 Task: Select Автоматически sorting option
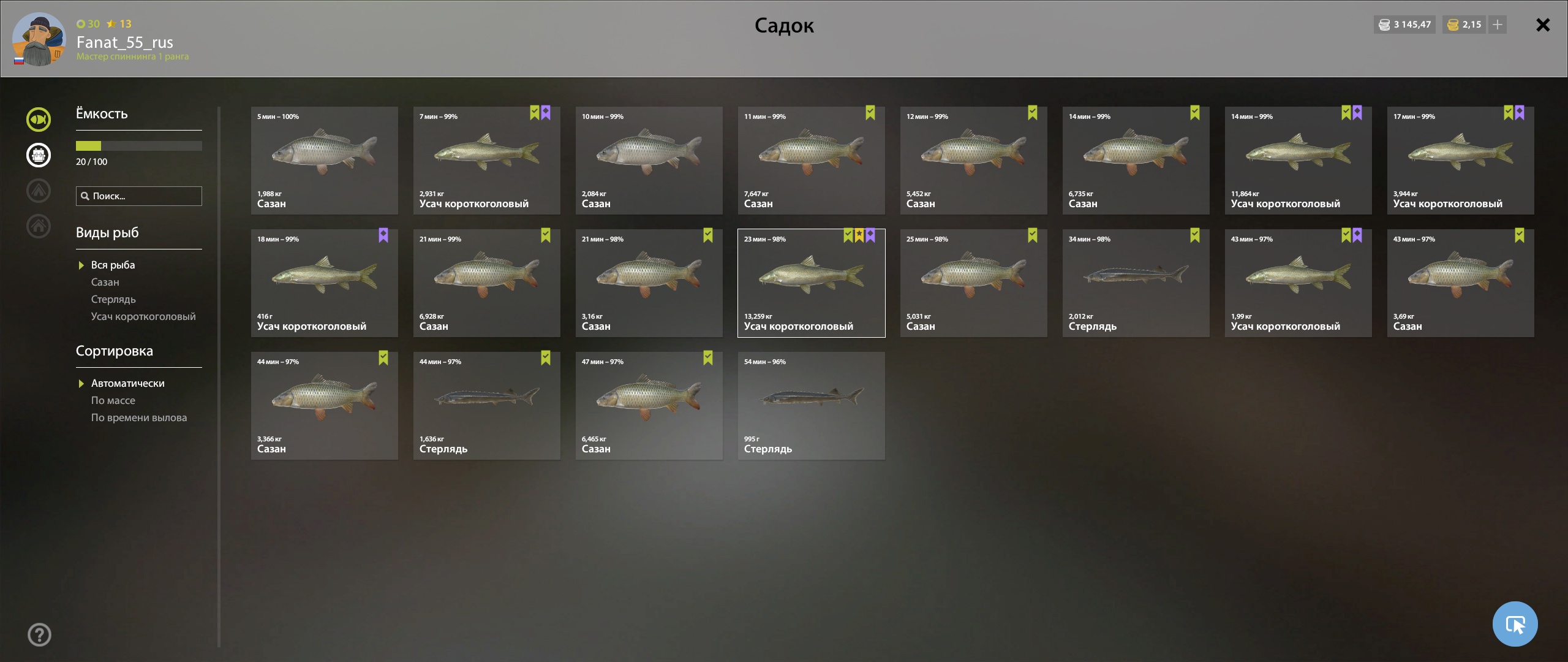click(127, 384)
